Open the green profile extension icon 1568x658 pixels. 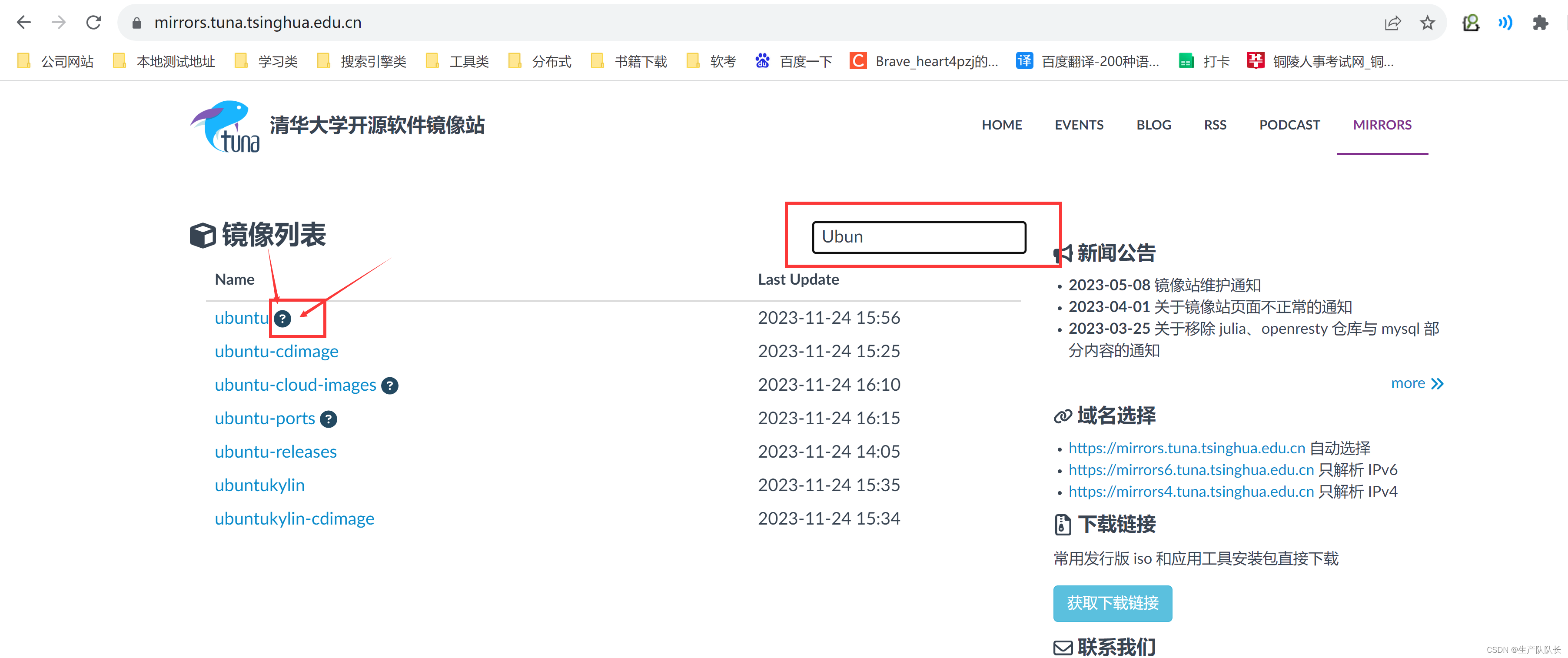[1471, 23]
